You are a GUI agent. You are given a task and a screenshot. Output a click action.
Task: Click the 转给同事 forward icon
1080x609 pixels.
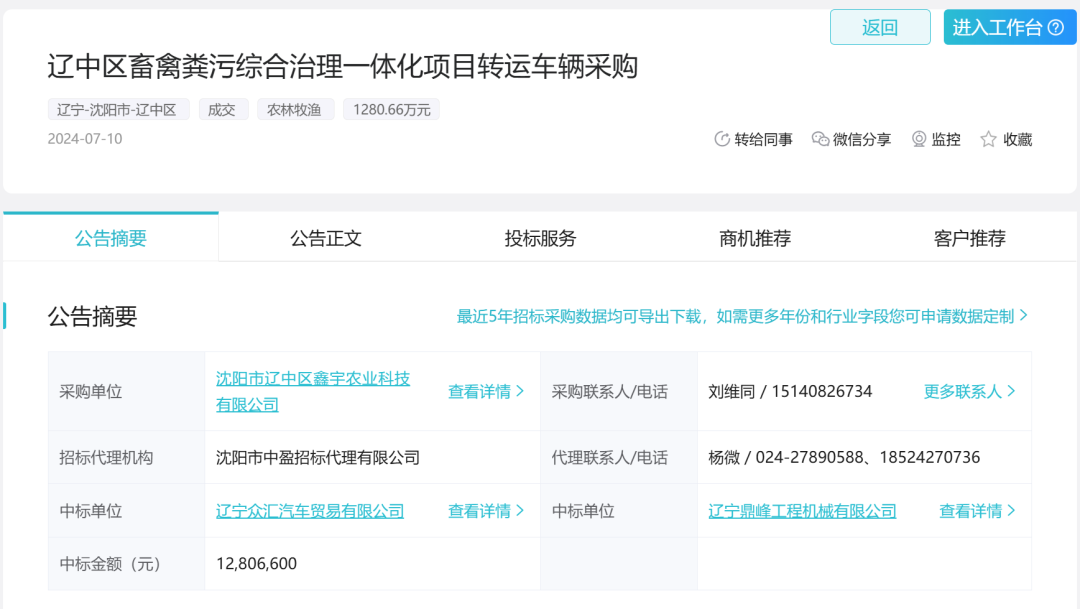tap(721, 139)
